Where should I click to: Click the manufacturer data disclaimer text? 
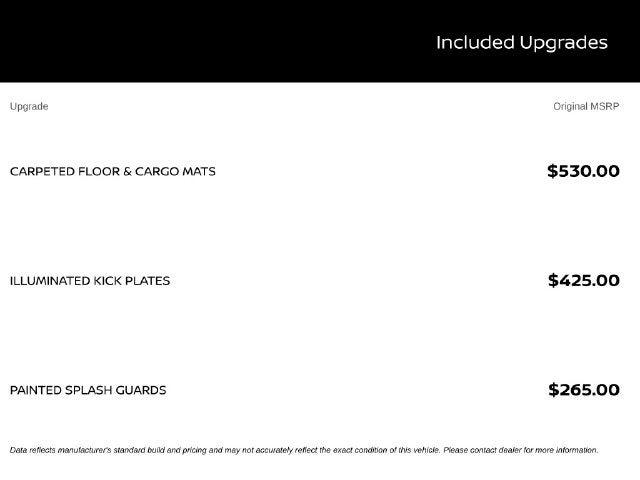304,450
